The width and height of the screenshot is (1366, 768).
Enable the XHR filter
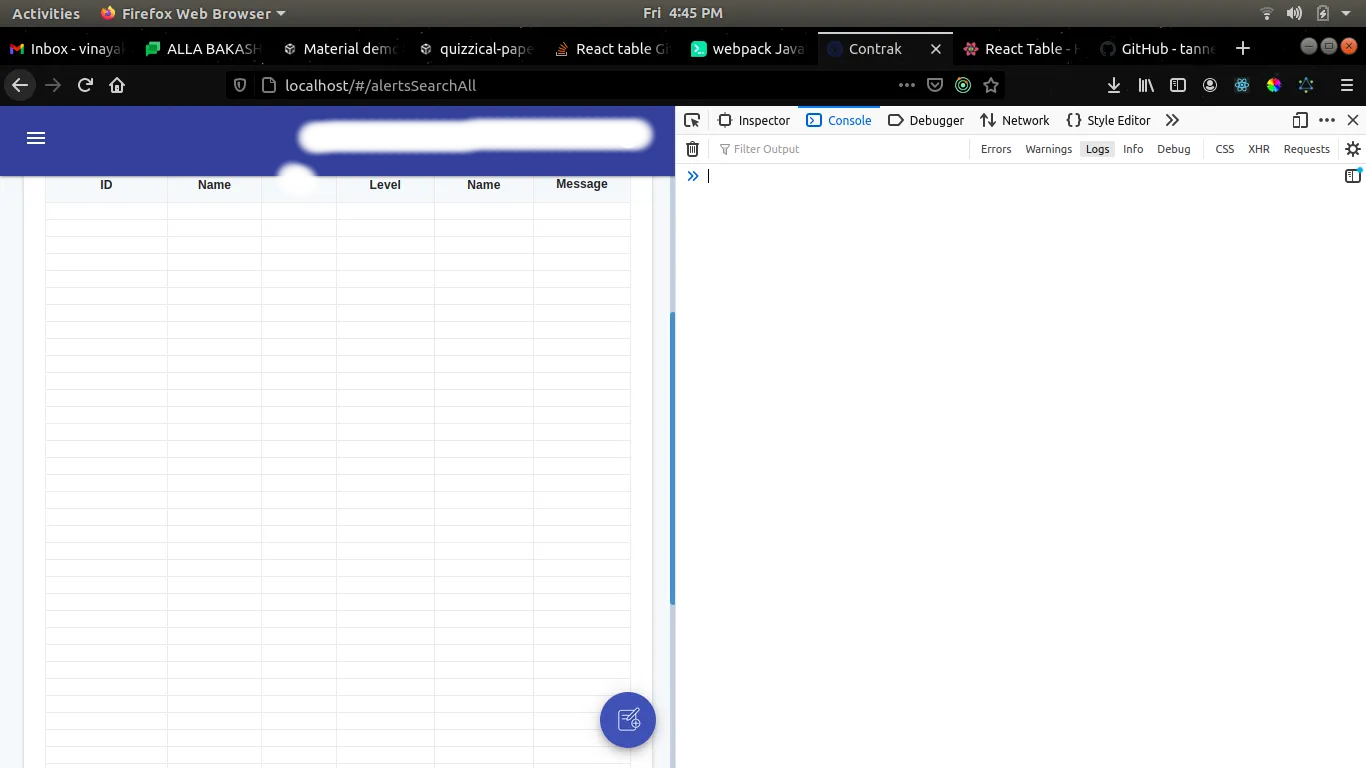[1259, 149]
